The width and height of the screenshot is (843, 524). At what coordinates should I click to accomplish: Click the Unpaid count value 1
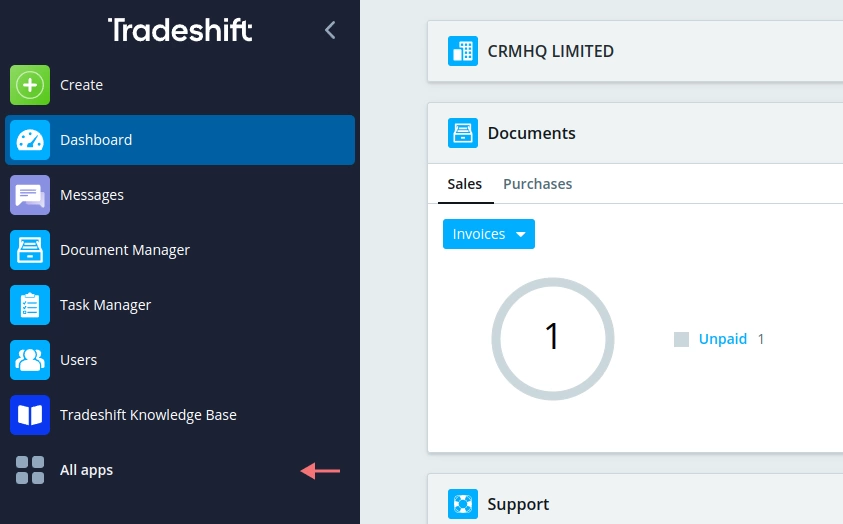[x=761, y=339]
